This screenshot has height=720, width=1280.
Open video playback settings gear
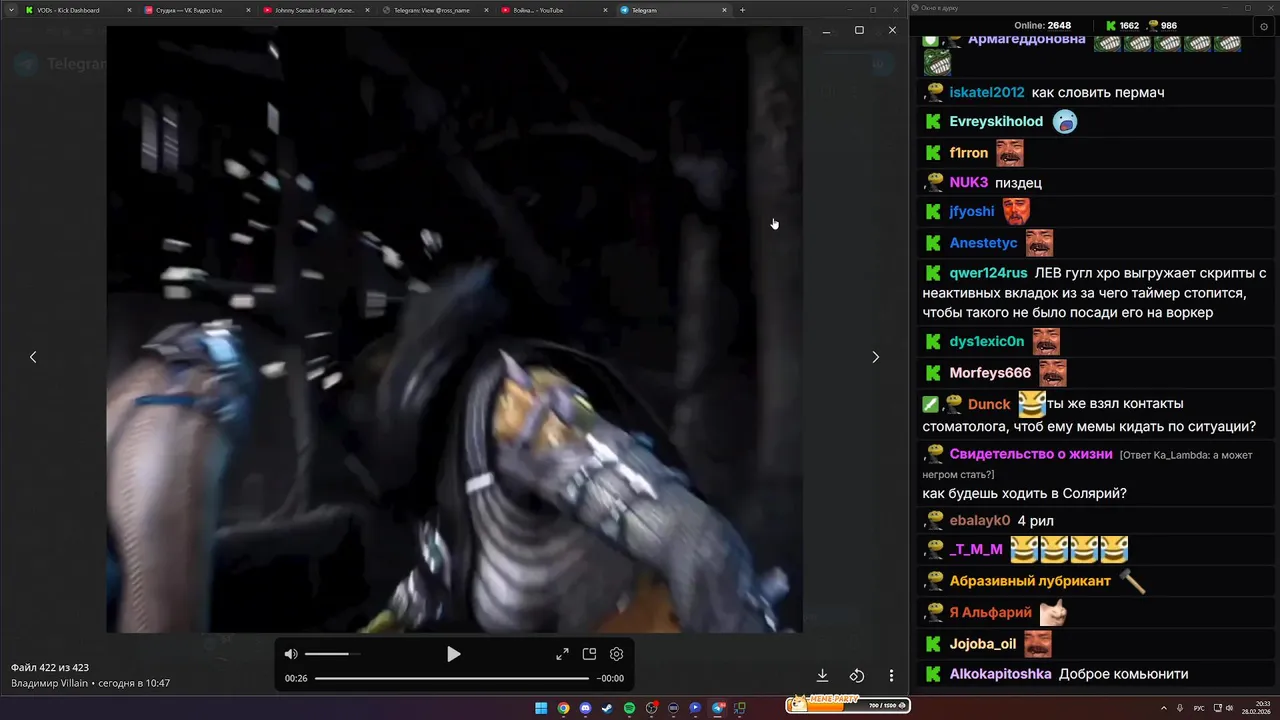coord(616,654)
